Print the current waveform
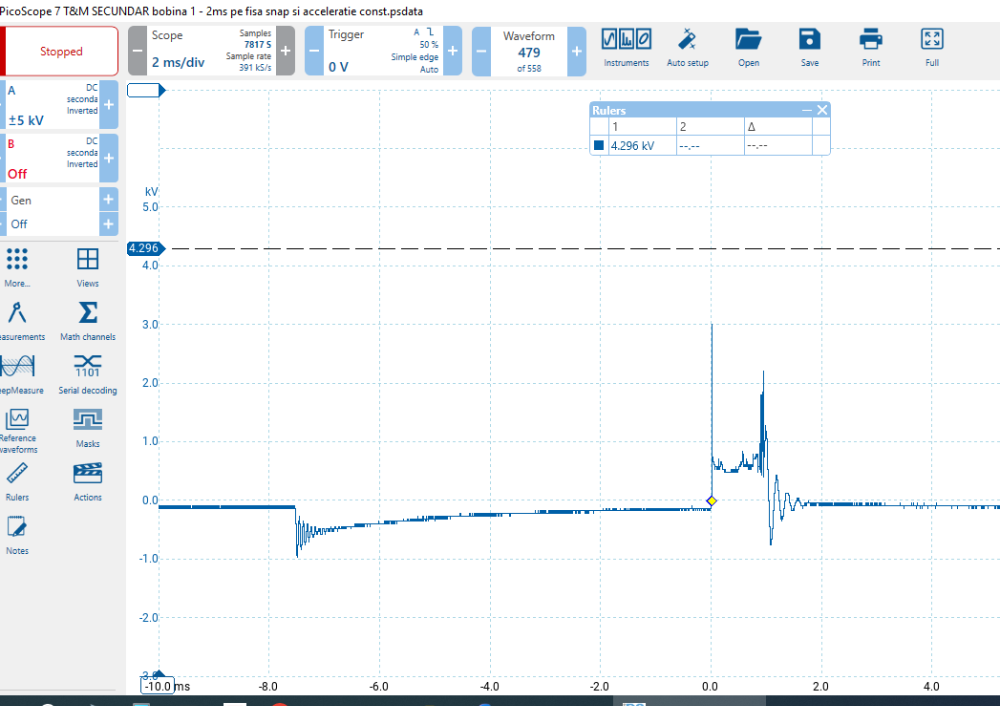Viewport: 1000px width, 706px height. tap(870, 48)
